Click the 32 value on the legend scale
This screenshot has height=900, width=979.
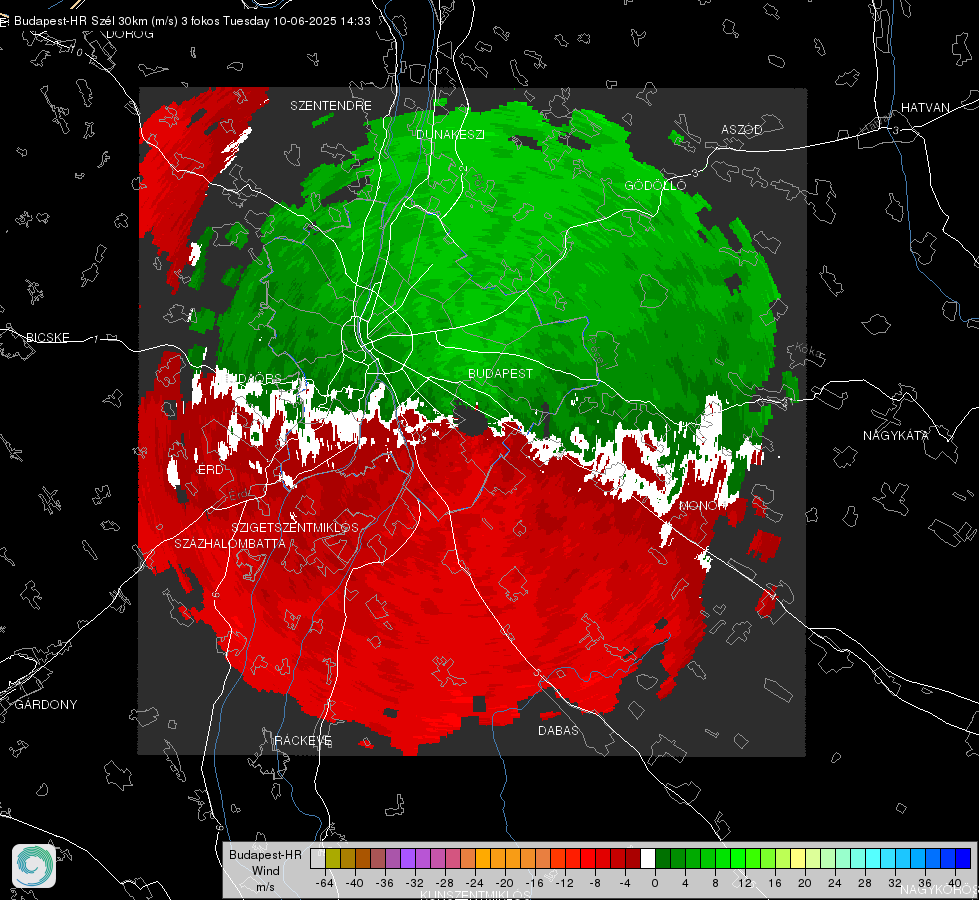[x=895, y=883]
